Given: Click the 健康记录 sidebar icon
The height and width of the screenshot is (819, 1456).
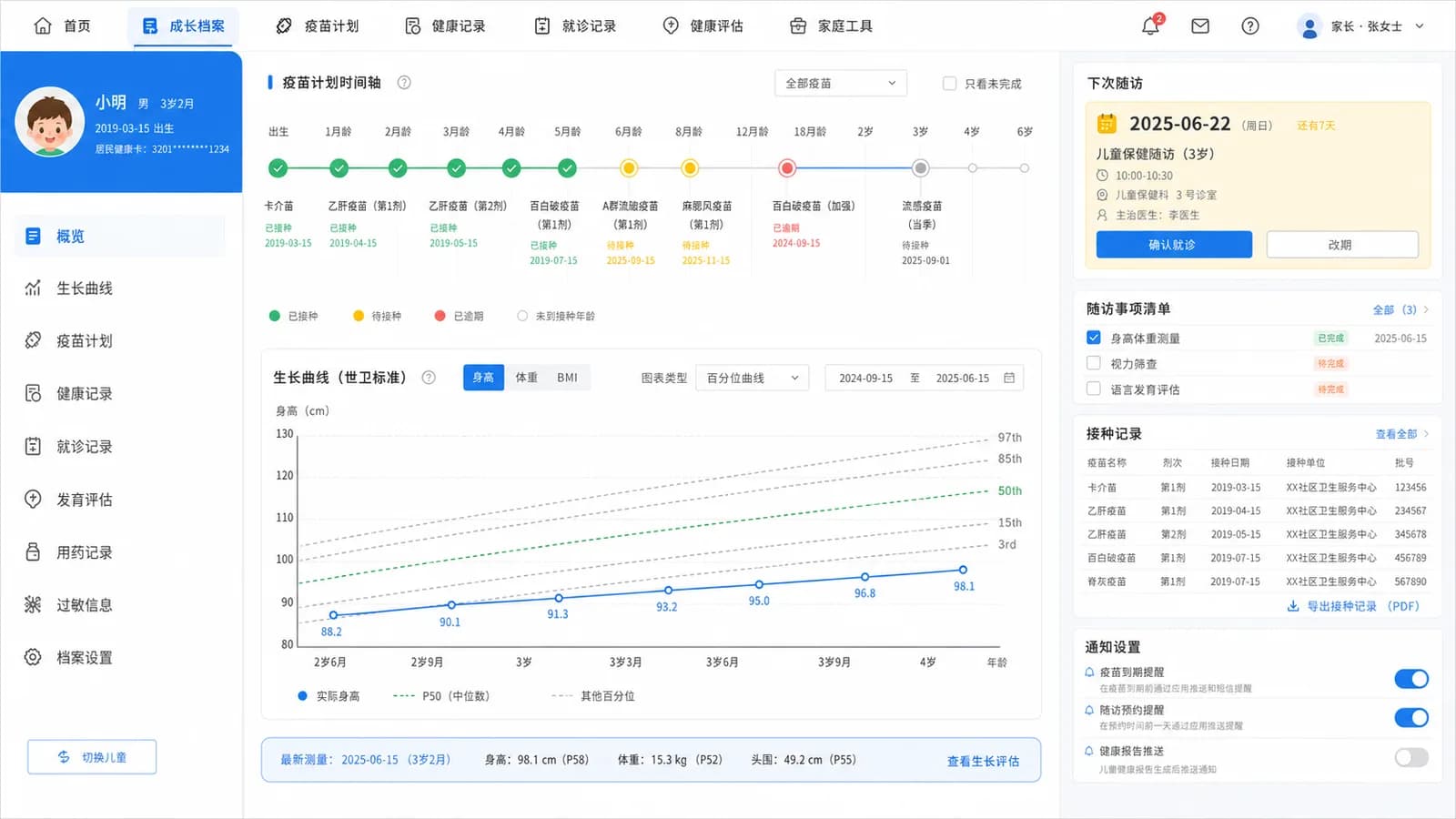Looking at the screenshot, I should (33, 393).
